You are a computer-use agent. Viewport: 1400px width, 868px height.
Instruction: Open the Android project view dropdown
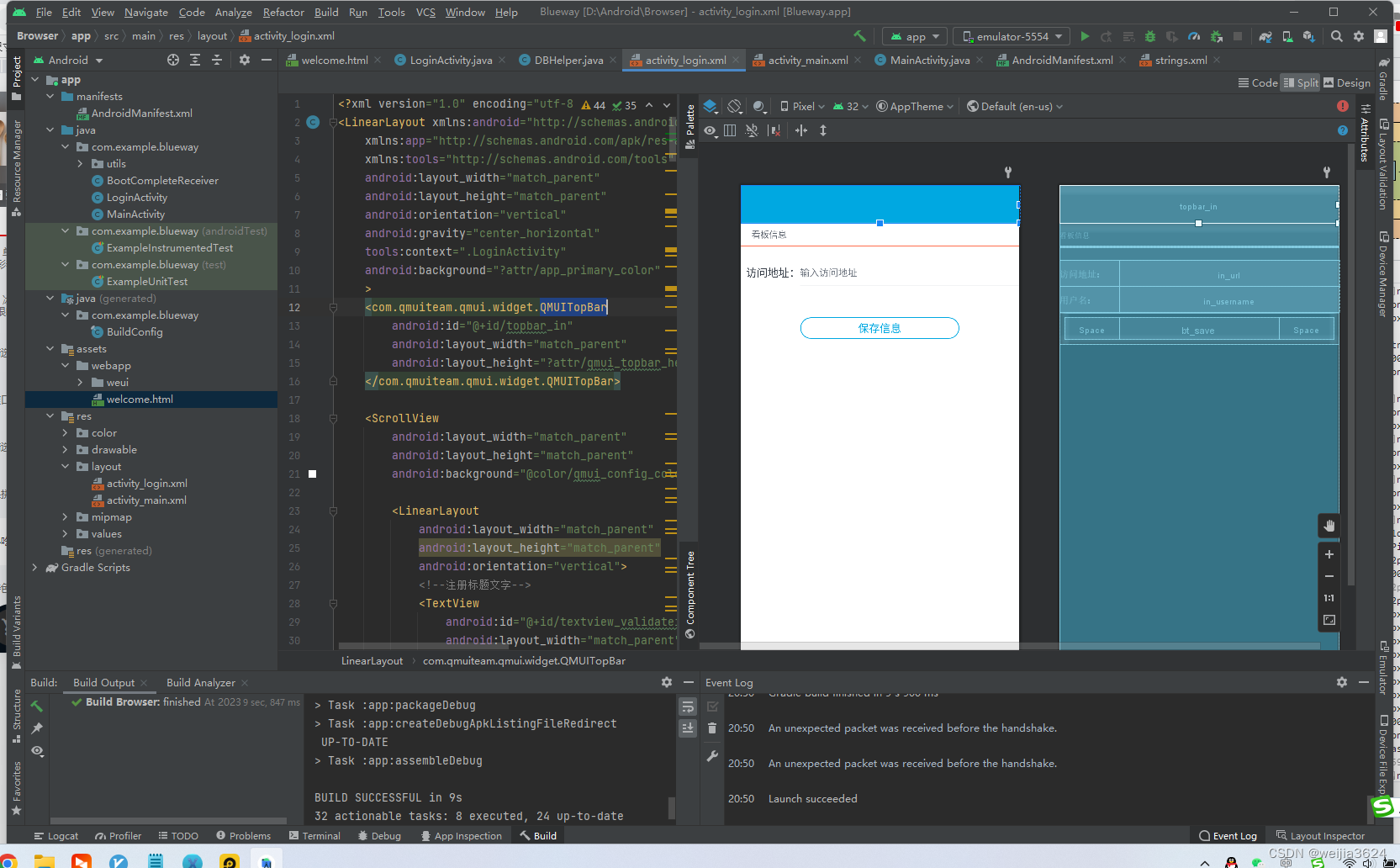pyautogui.click(x=68, y=60)
